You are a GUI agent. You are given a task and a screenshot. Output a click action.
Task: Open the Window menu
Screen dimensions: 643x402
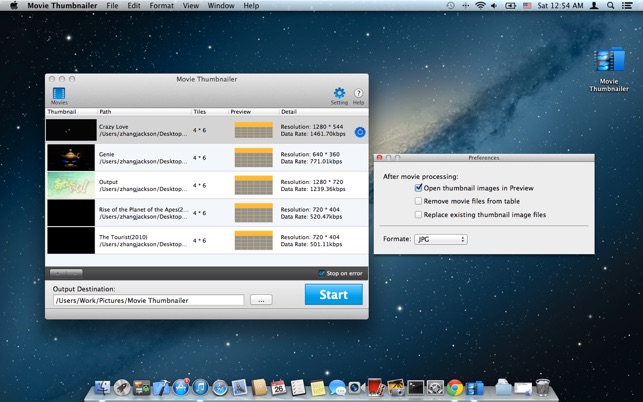click(221, 6)
